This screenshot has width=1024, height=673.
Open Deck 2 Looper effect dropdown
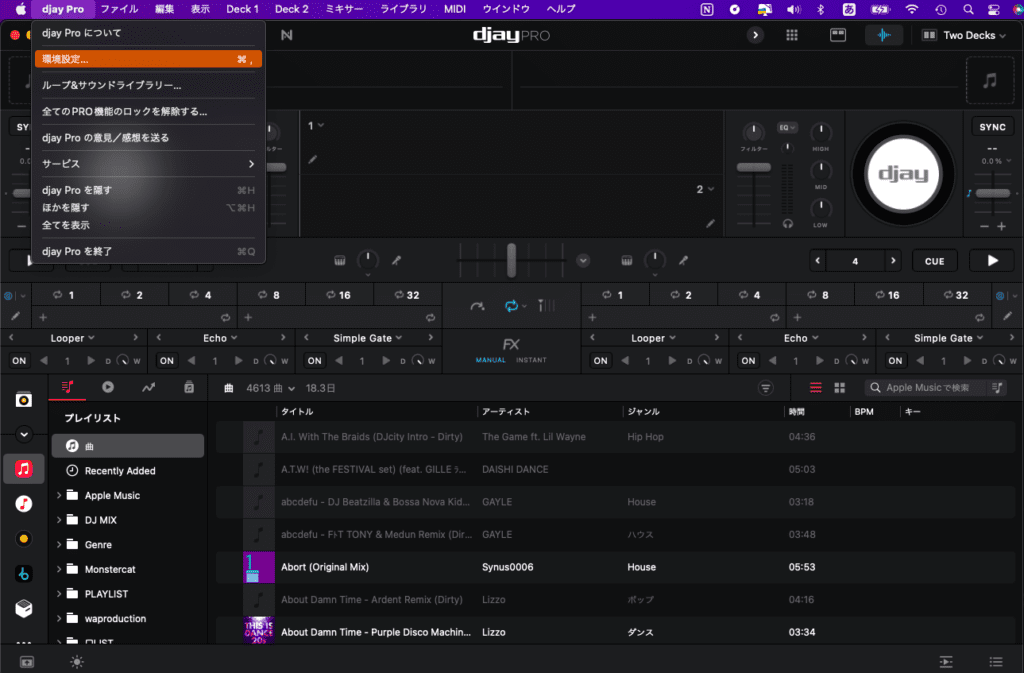click(x=653, y=338)
